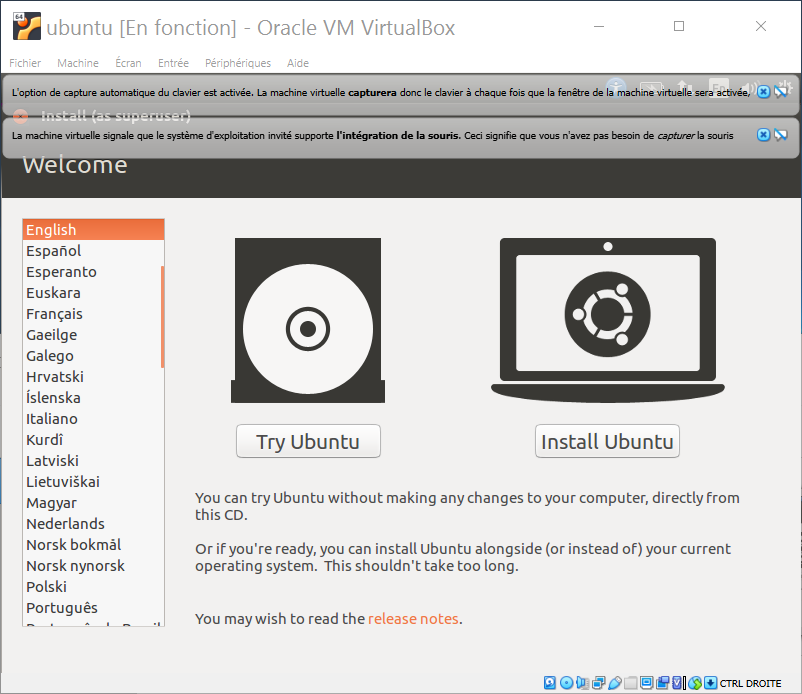This screenshot has height=694, width=802.
Task: Open the Écran menu
Action: [x=128, y=63]
